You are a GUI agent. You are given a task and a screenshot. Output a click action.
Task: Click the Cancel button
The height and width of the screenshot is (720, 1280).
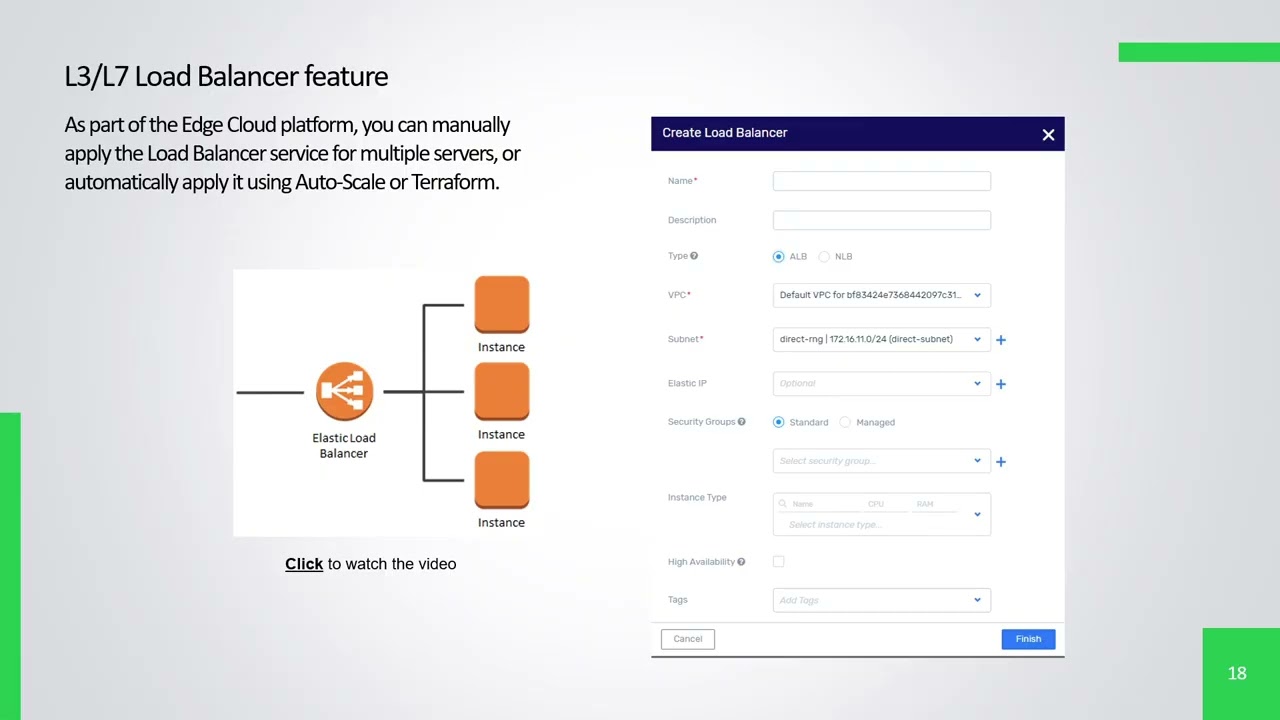click(688, 639)
